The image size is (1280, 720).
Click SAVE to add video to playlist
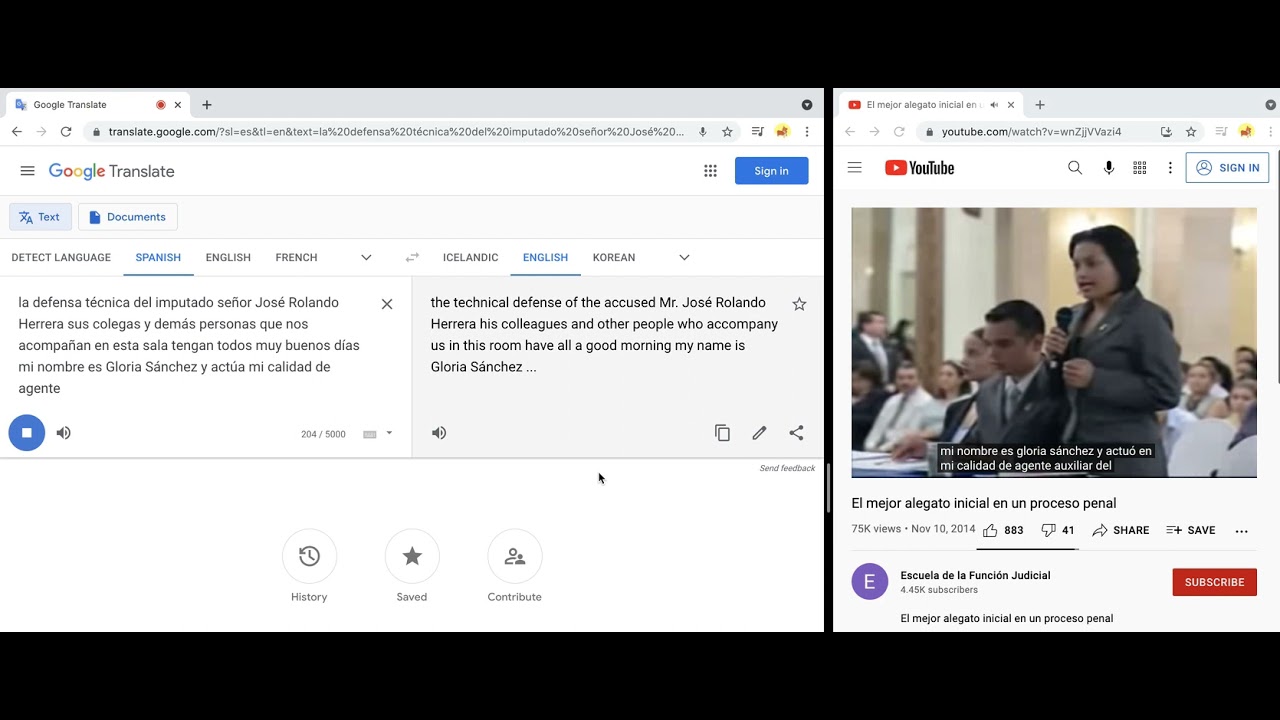[1191, 530]
